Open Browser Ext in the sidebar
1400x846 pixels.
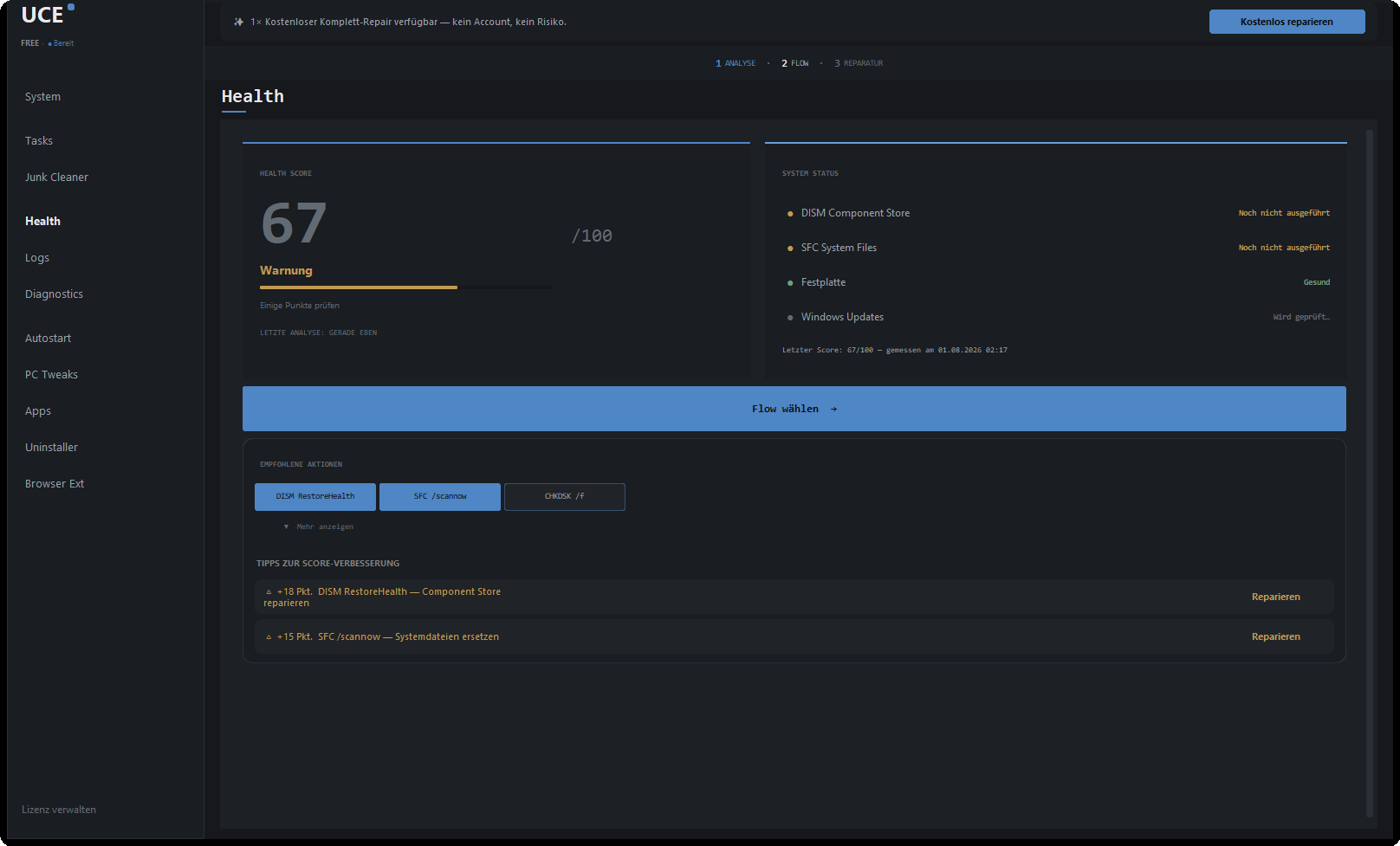(x=55, y=484)
